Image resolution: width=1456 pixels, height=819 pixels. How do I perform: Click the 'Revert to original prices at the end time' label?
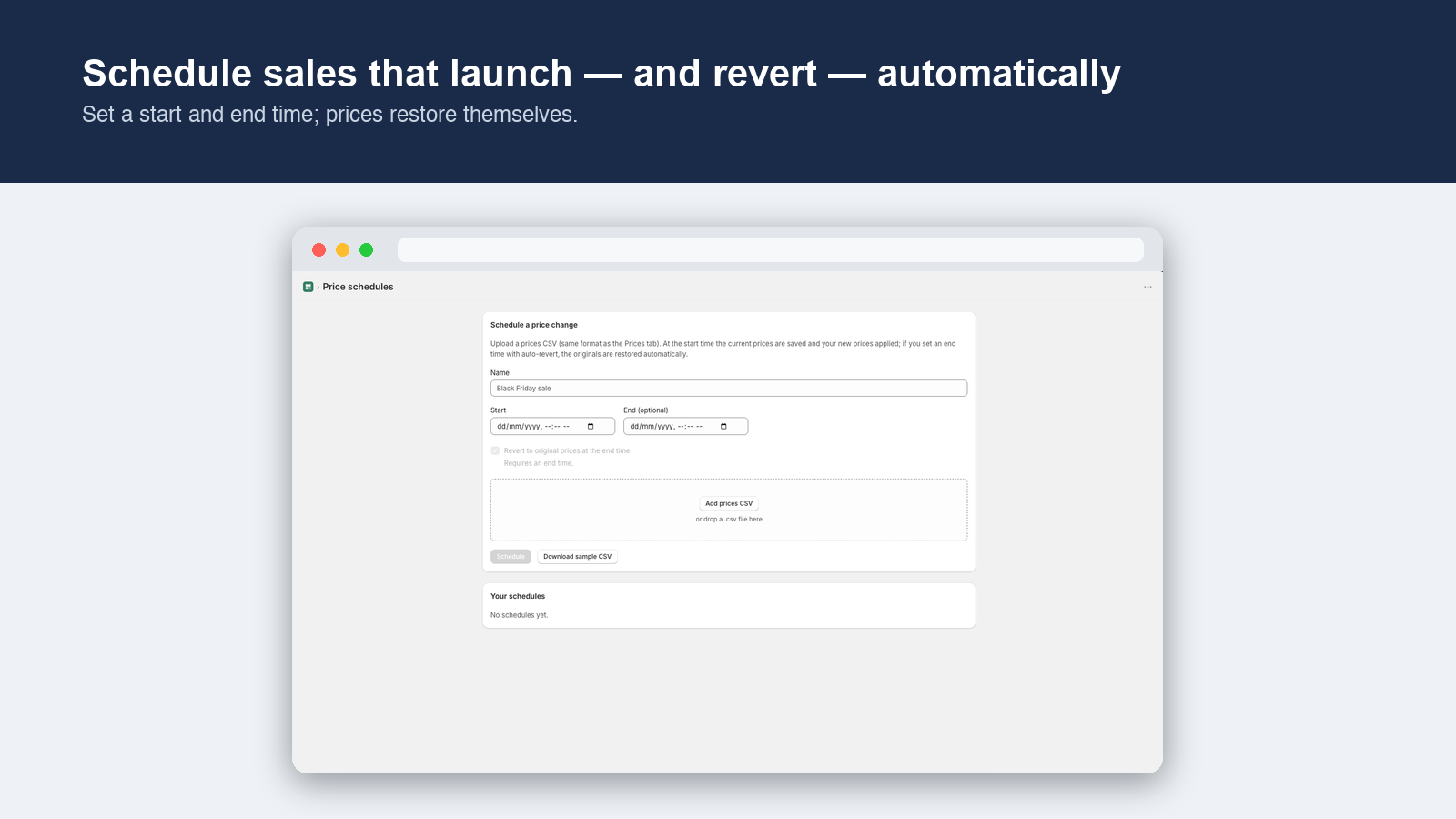[x=567, y=450]
